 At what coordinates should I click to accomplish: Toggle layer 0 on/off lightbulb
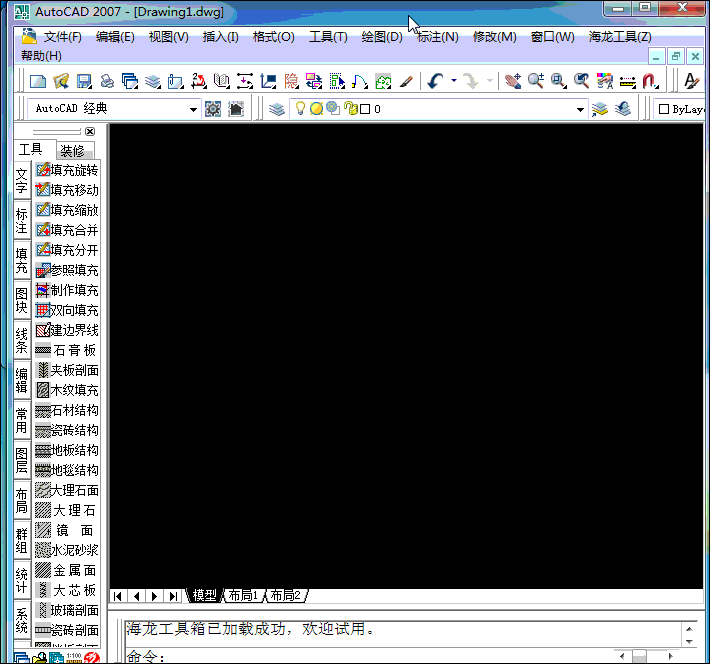click(x=300, y=109)
